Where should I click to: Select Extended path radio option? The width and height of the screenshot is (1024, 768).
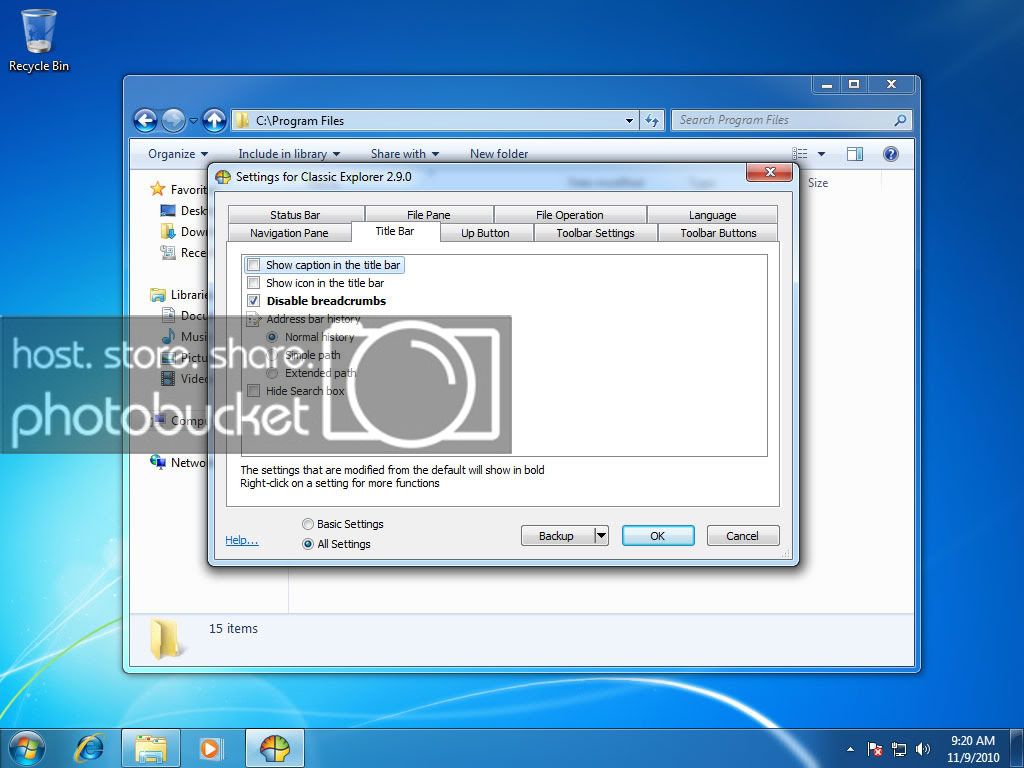click(x=272, y=373)
